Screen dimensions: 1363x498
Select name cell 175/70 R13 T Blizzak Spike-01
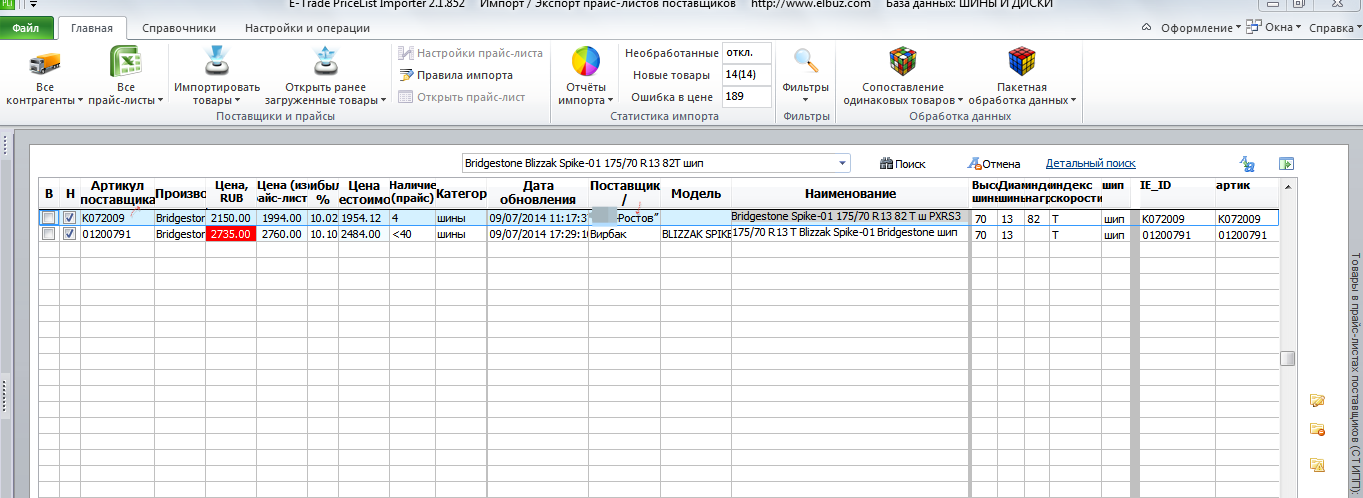(850, 234)
